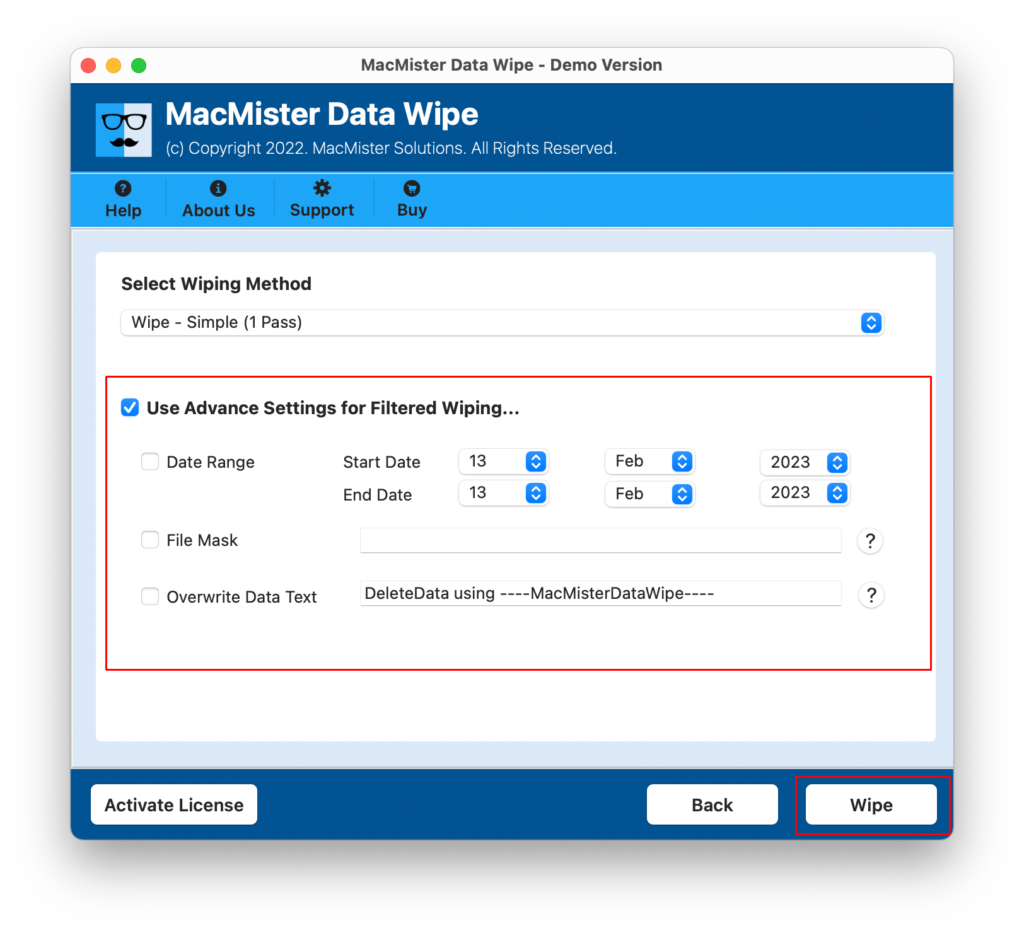Click help icon next to File Mask
The height and width of the screenshot is (933, 1024).
click(870, 541)
